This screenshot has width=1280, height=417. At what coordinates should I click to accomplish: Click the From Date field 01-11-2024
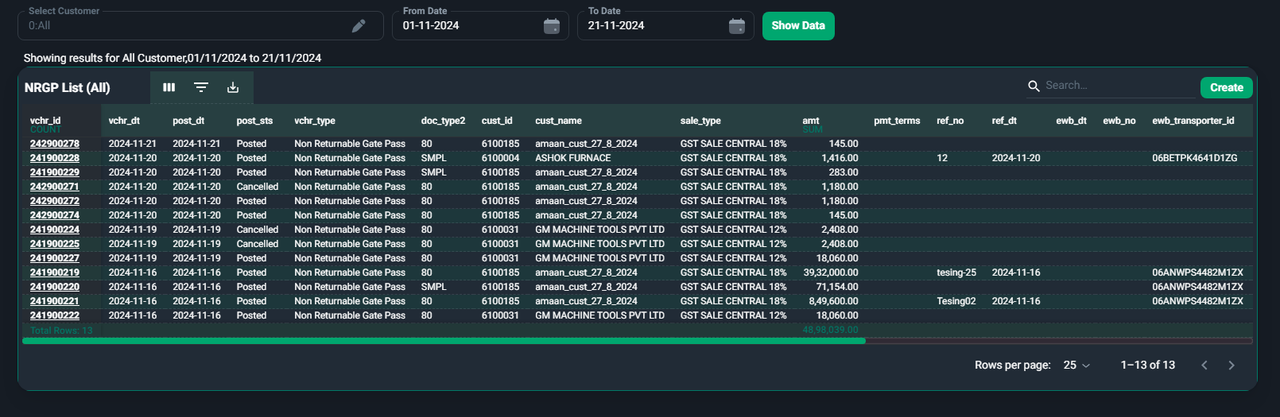tap(479, 26)
